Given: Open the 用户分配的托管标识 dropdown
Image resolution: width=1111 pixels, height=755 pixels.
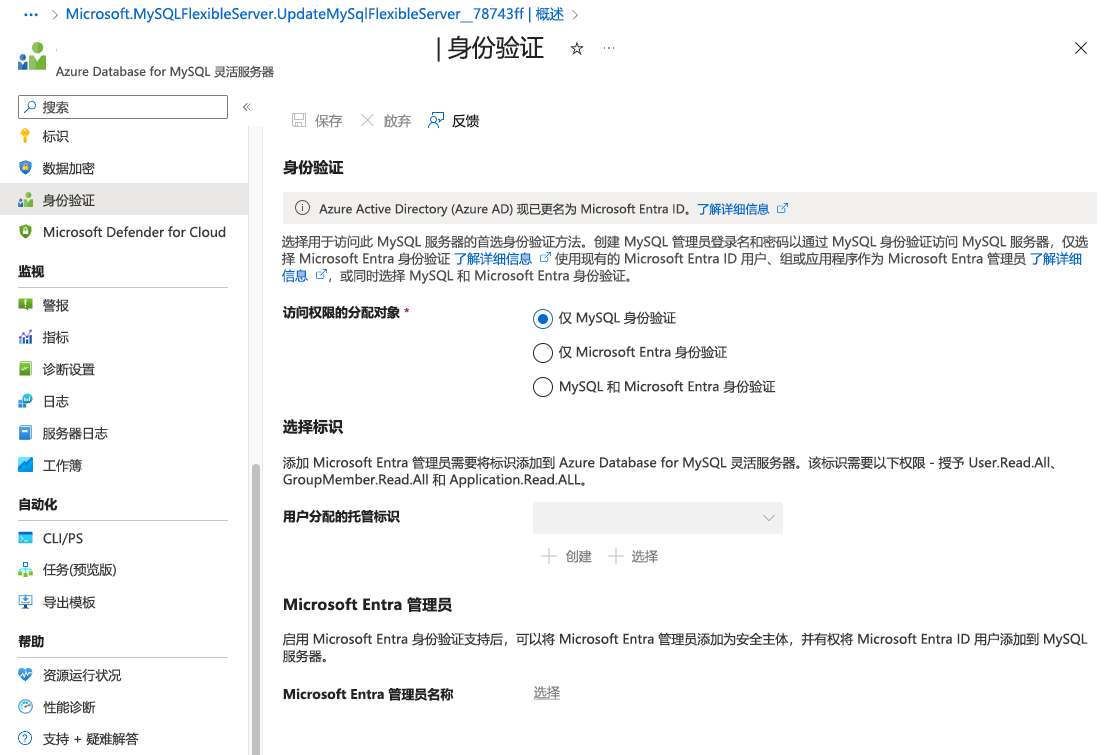Looking at the screenshot, I should pos(657,518).
